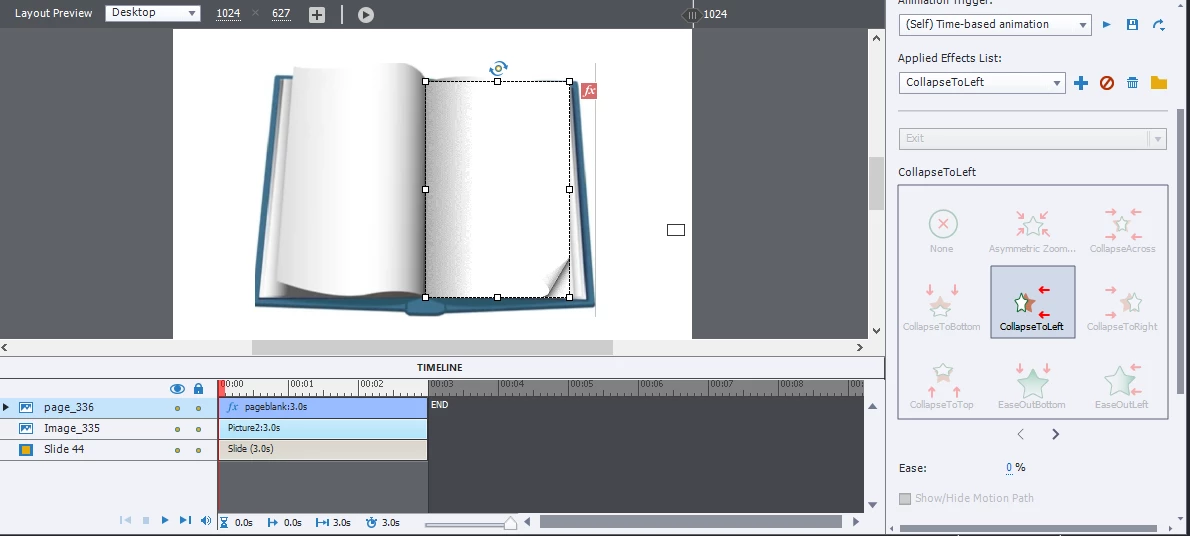Browse effects with the yellow folder icon

tap(1158, 83)
